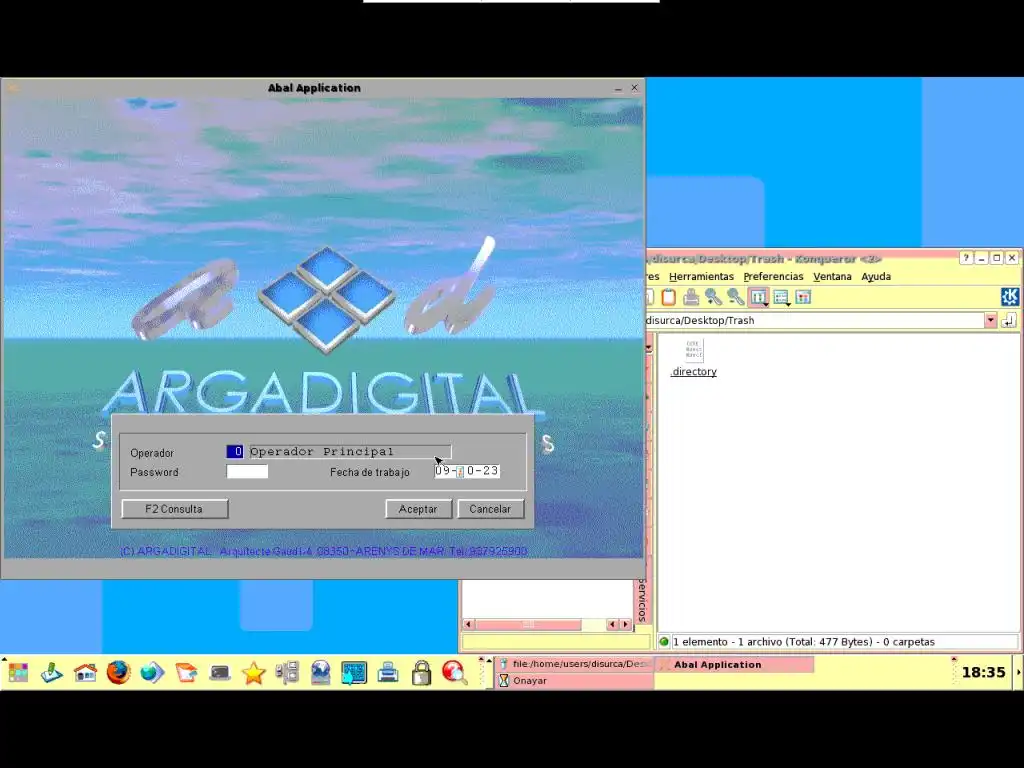Switch to the Abal Application taskbar entry
The width and height of the screenshot is (1024, 768).
point(734,664)
